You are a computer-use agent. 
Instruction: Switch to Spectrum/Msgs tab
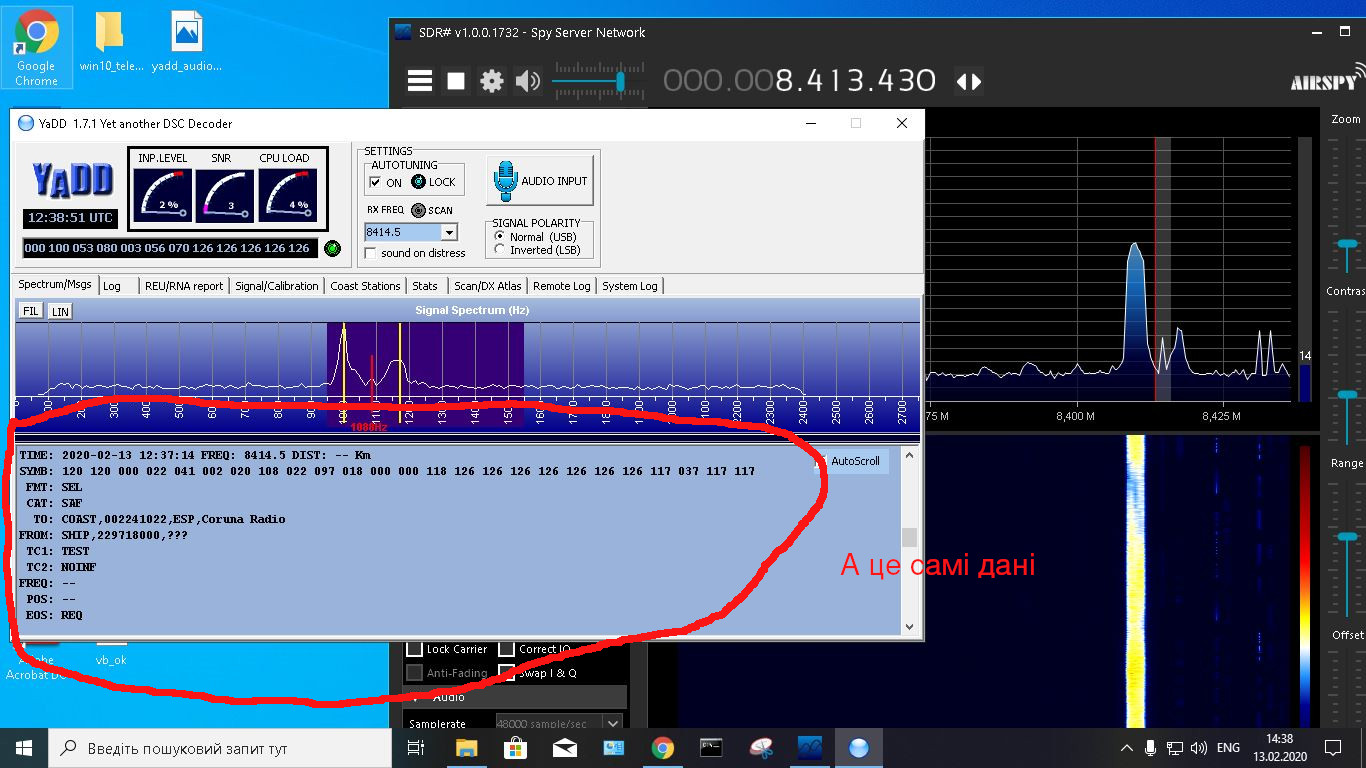55,284
